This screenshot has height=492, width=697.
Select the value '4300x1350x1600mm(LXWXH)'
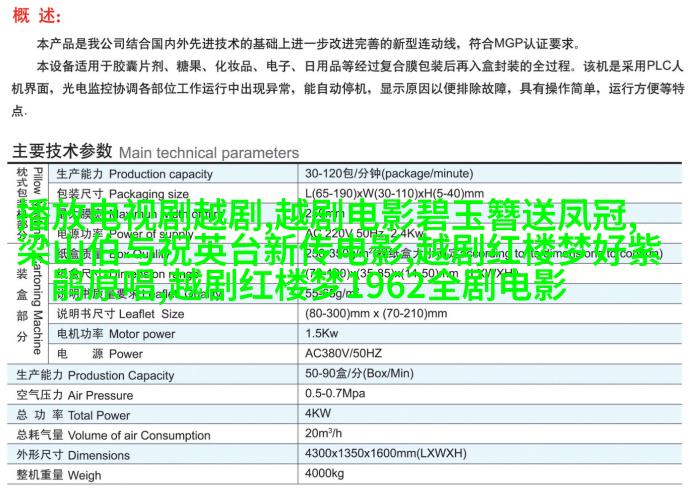pos(386,453)
